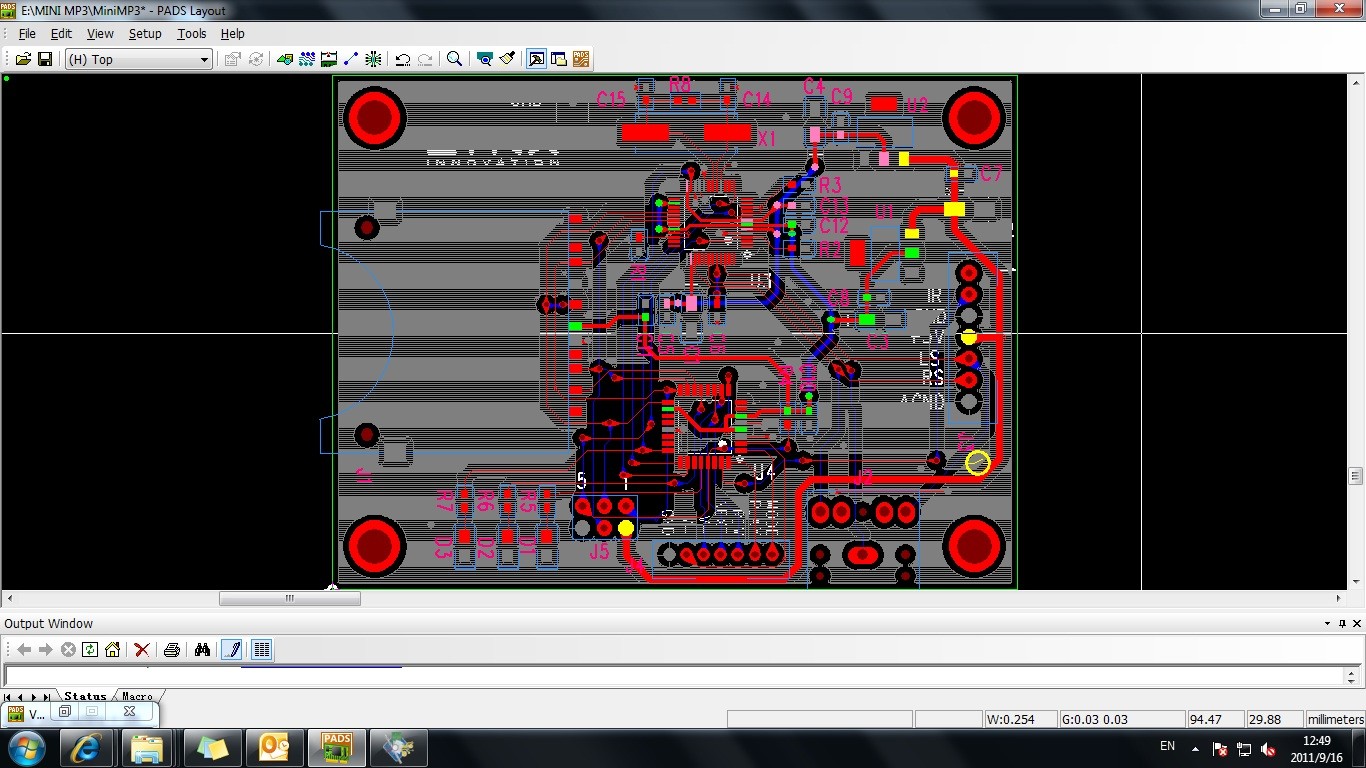
Task: Click the Redraw paintbrush icon
Action: coord(507,59)
